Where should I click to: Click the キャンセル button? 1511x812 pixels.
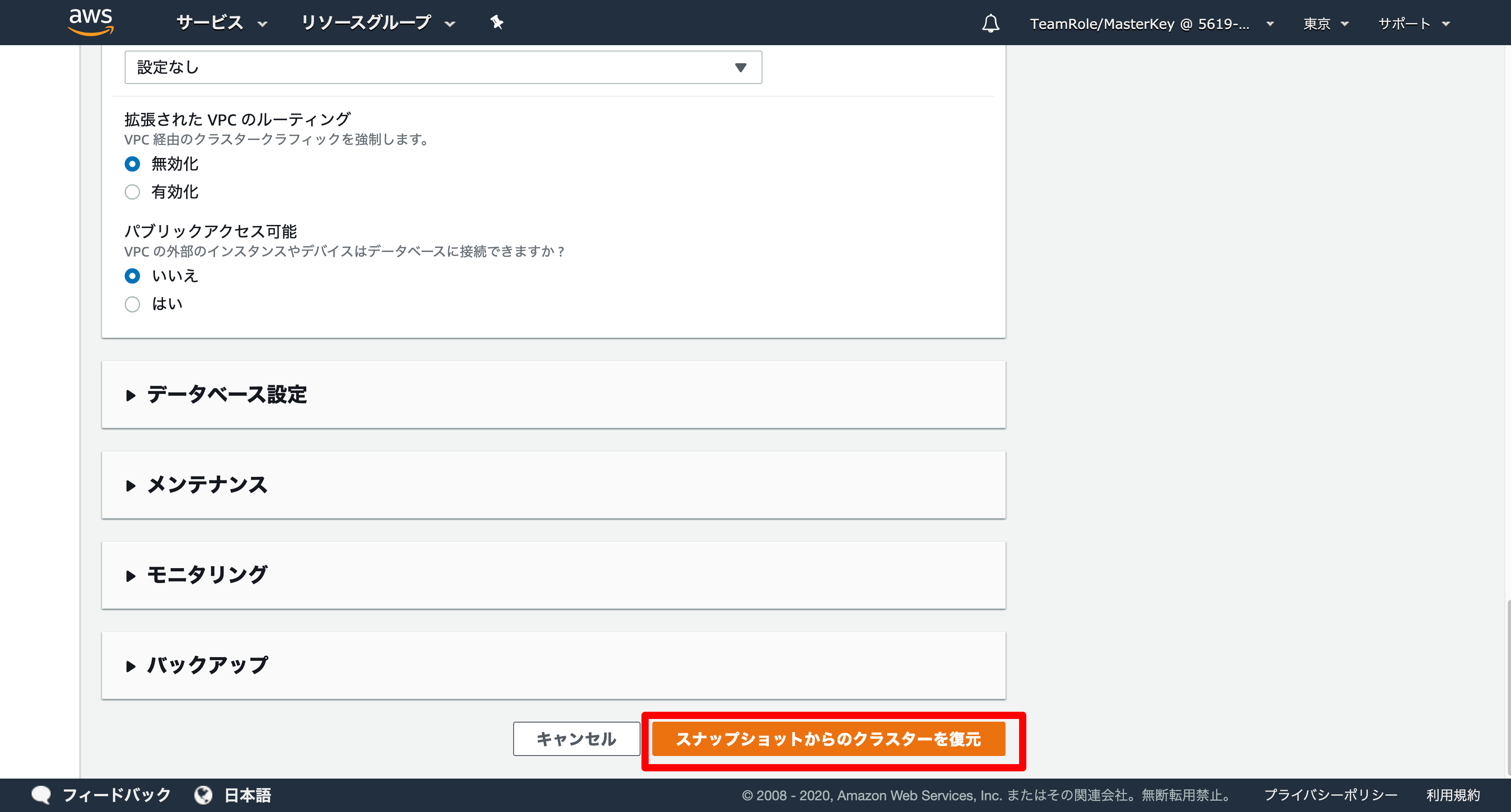point(576,739)
